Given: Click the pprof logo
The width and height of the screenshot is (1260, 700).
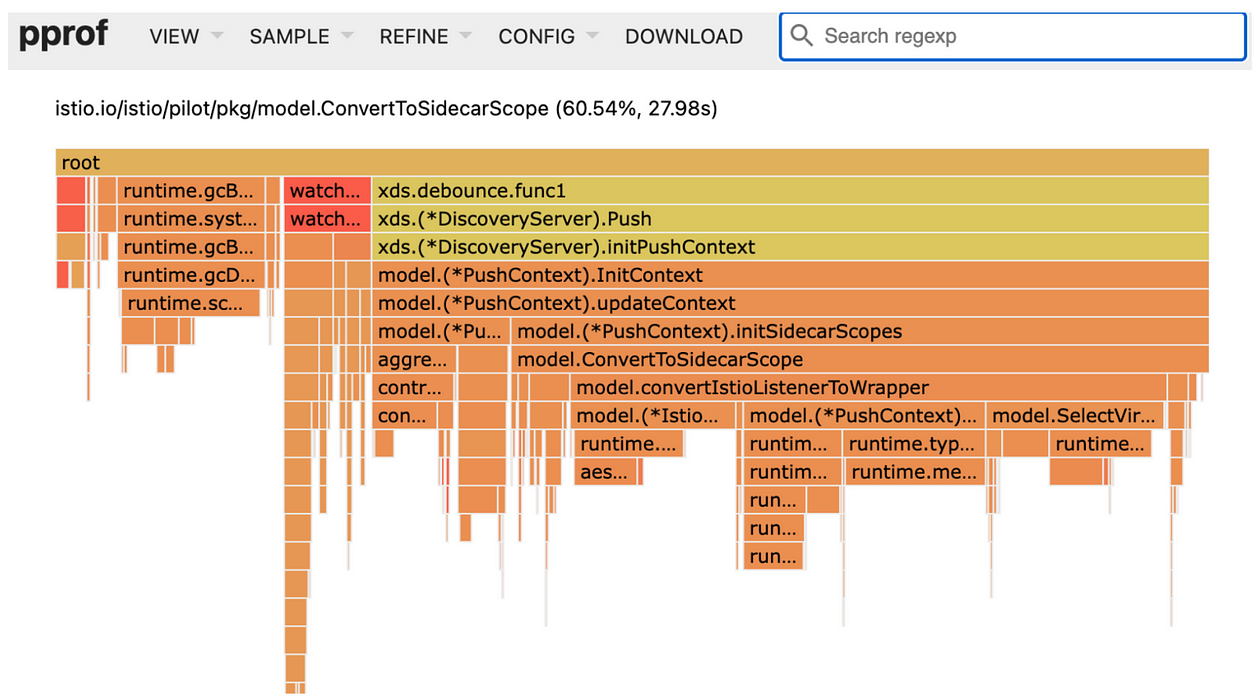Looking at the screenshot, I should coord(64,35).
